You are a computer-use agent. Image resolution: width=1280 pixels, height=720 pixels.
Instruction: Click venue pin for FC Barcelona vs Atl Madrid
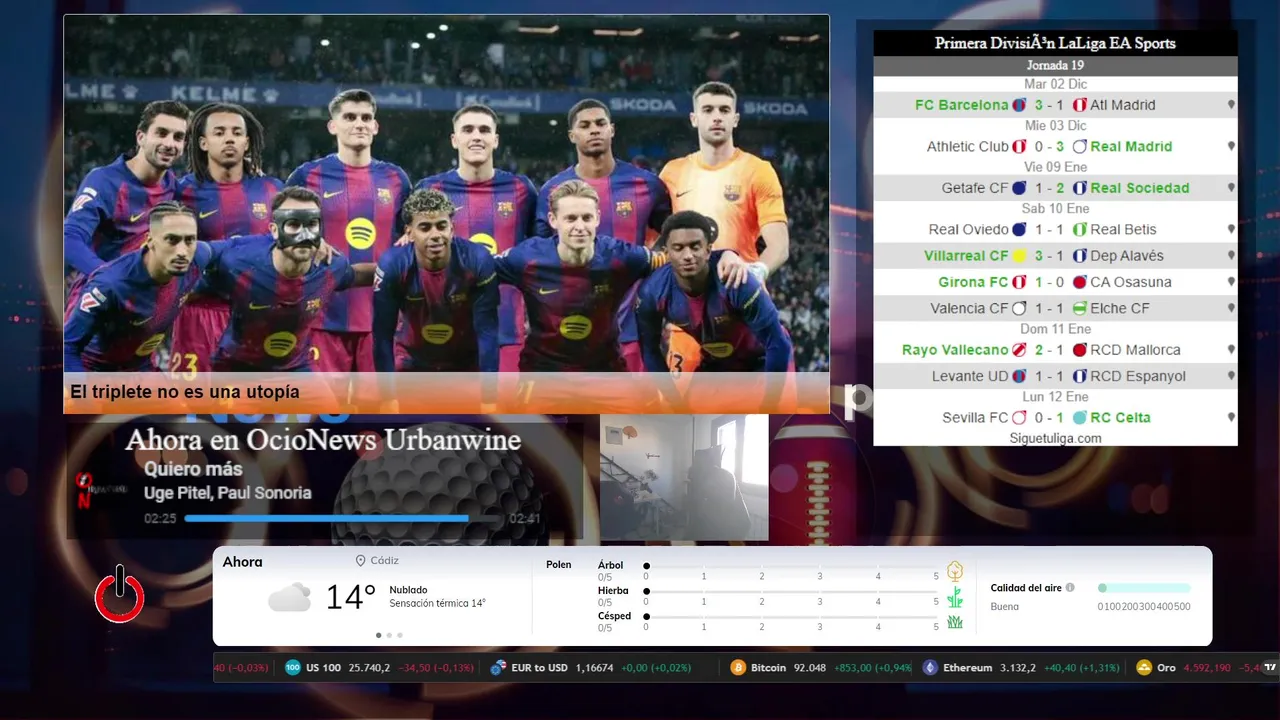(1231, 105)
